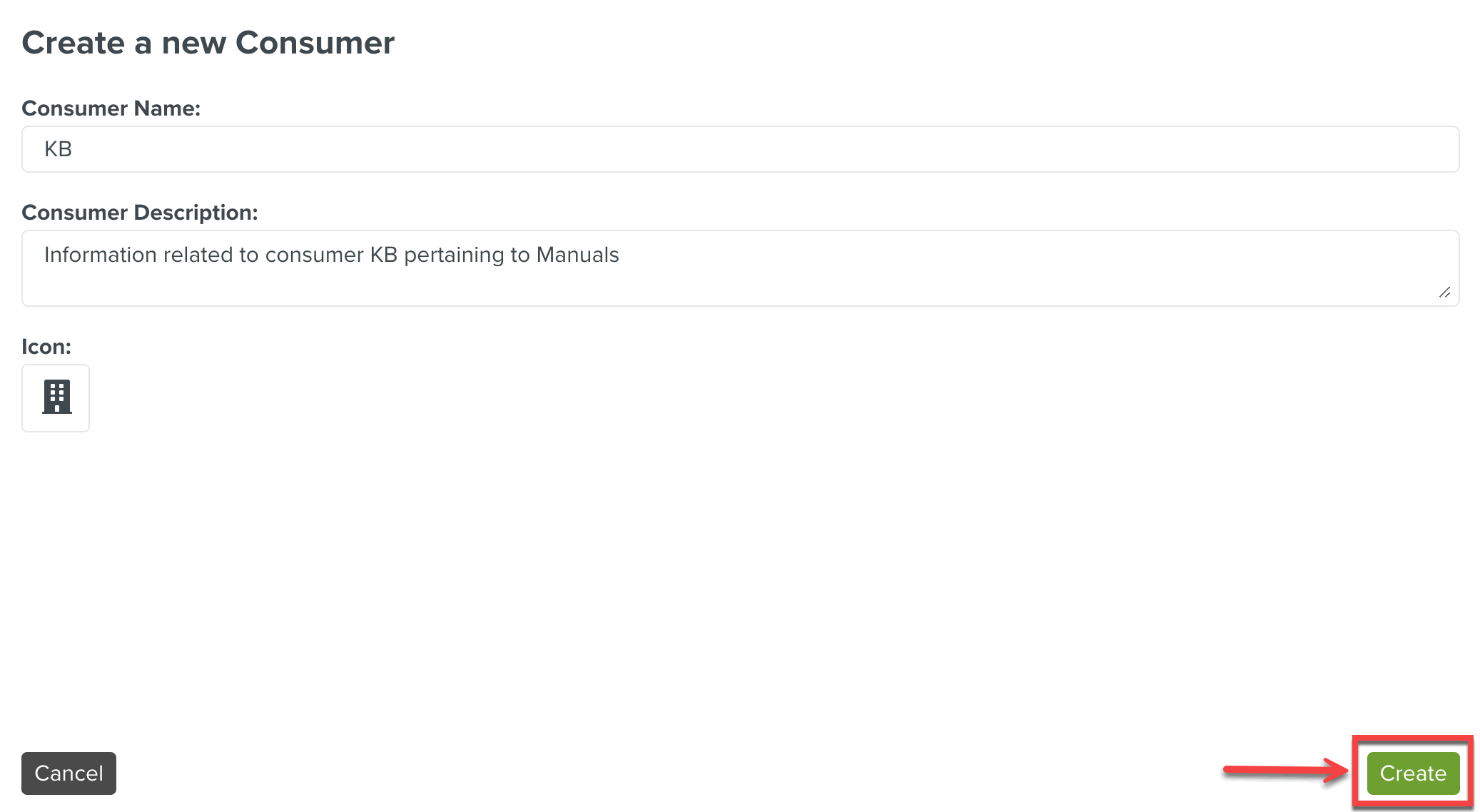The width and height of the screenshot is (1480, 812).
Task: Click the "Create a new Consumer" heading
Action: (x=208, y=43)
